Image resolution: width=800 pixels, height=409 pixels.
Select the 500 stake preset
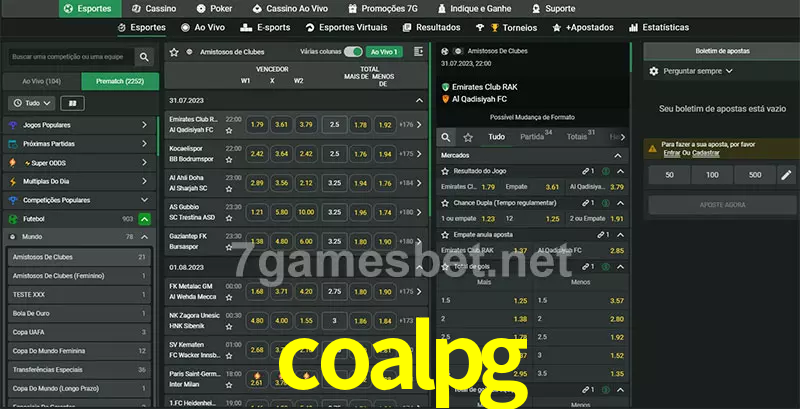[x=755, y=175]
